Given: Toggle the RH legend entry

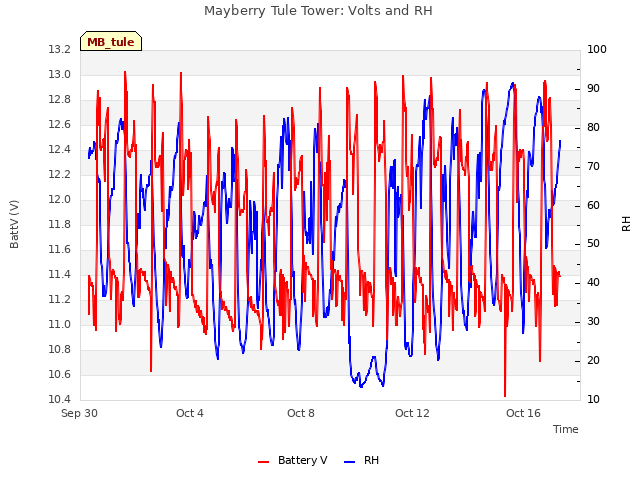Looking at the screenshot, I should coord(362,460).
